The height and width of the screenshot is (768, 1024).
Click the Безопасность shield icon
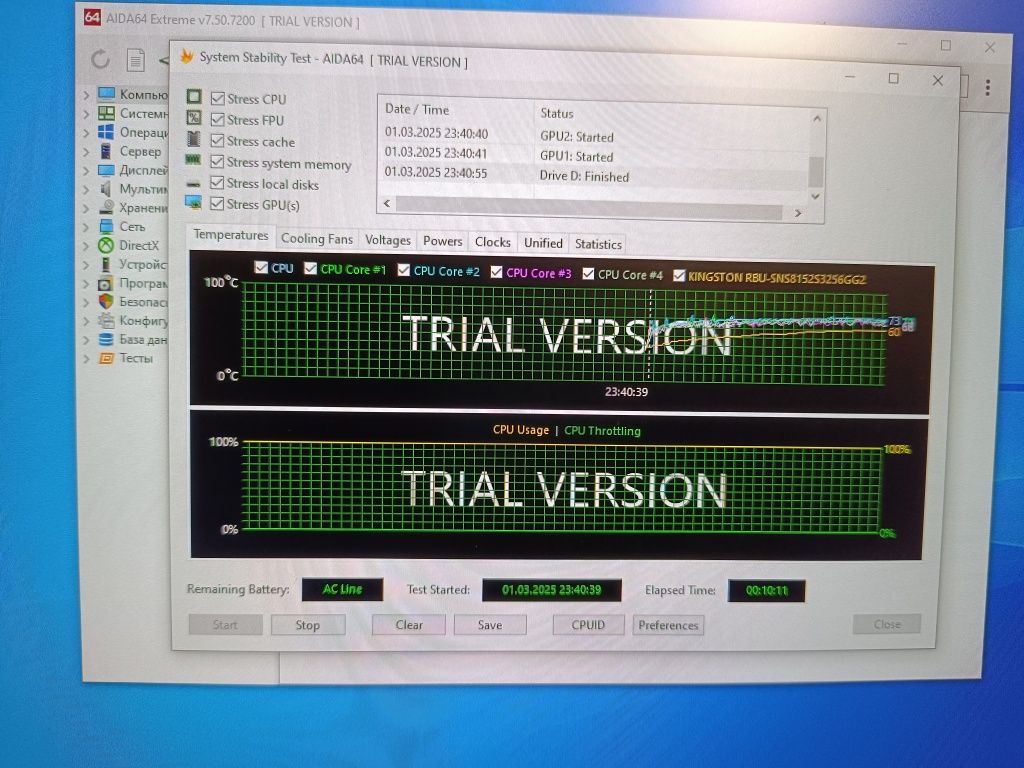point(105,302)
